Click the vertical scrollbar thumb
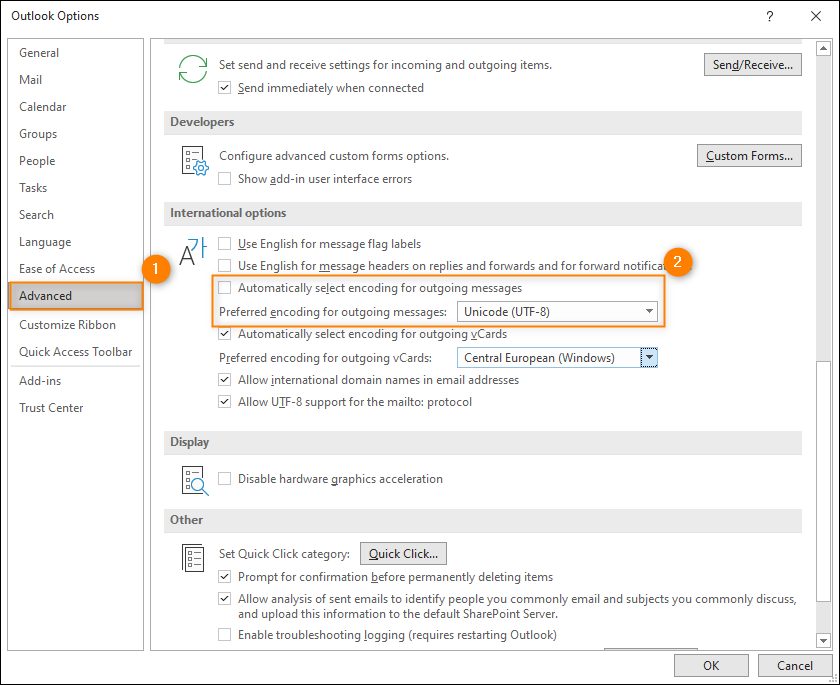 [x=823, y=481]
